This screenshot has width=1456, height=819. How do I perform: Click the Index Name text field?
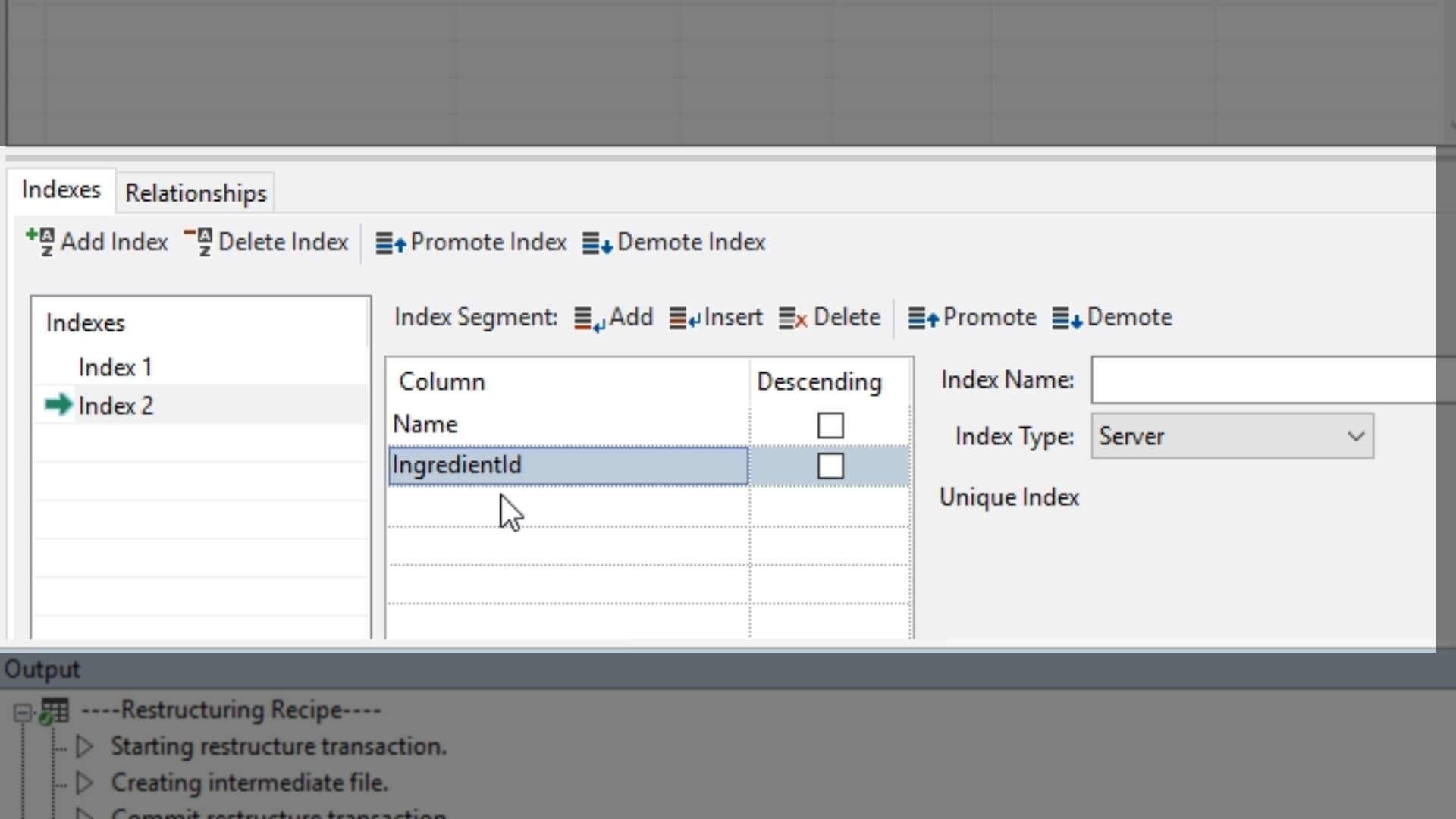point(1263,381)
